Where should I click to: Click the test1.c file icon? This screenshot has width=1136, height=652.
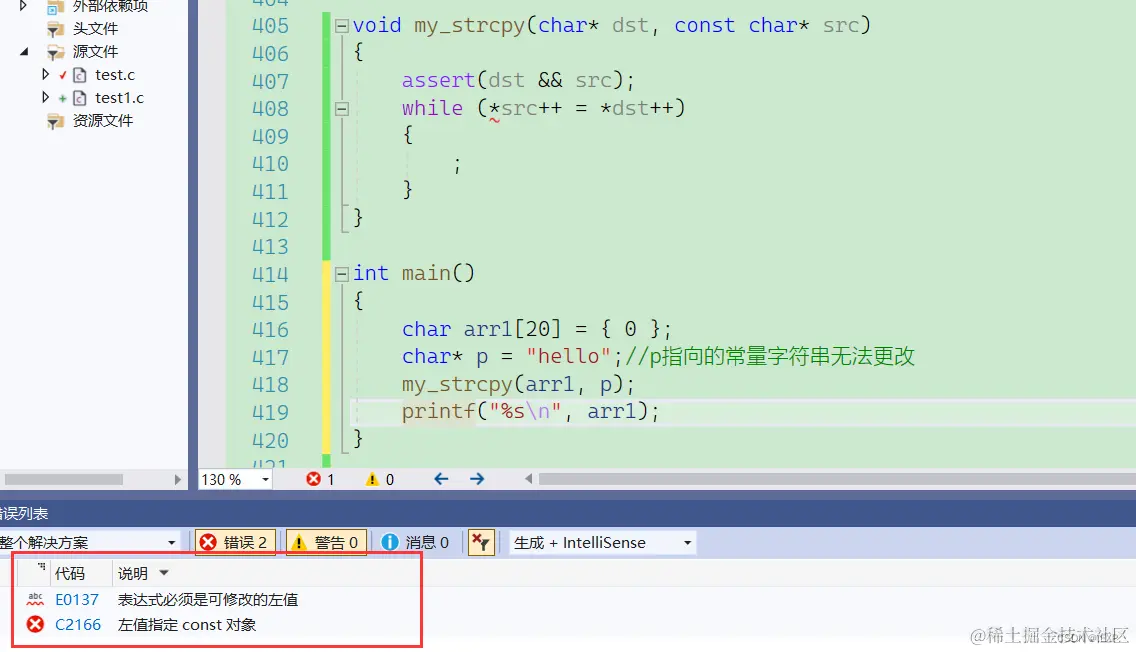click(x=80, y=97)
